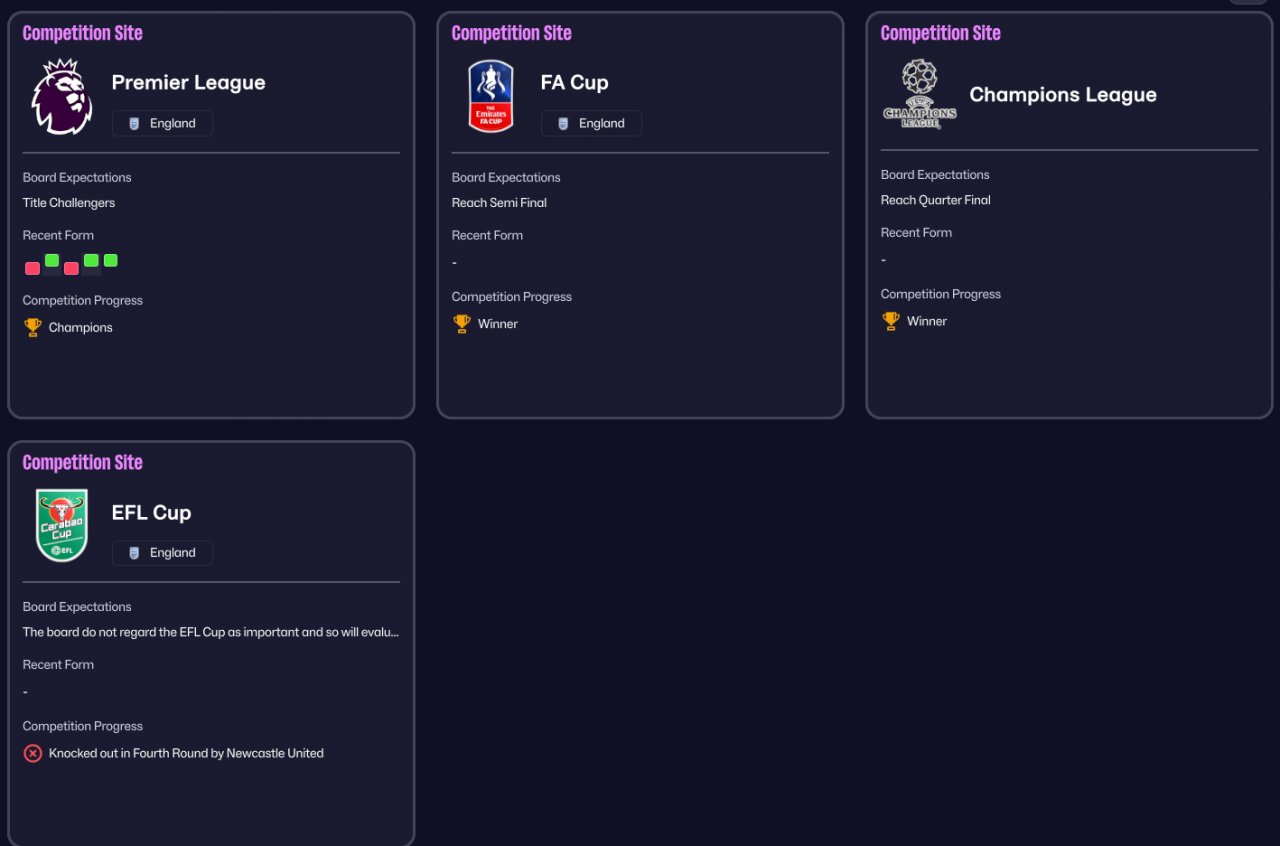Open the FA Cup Competition Site link

click(x=511, y=33)
